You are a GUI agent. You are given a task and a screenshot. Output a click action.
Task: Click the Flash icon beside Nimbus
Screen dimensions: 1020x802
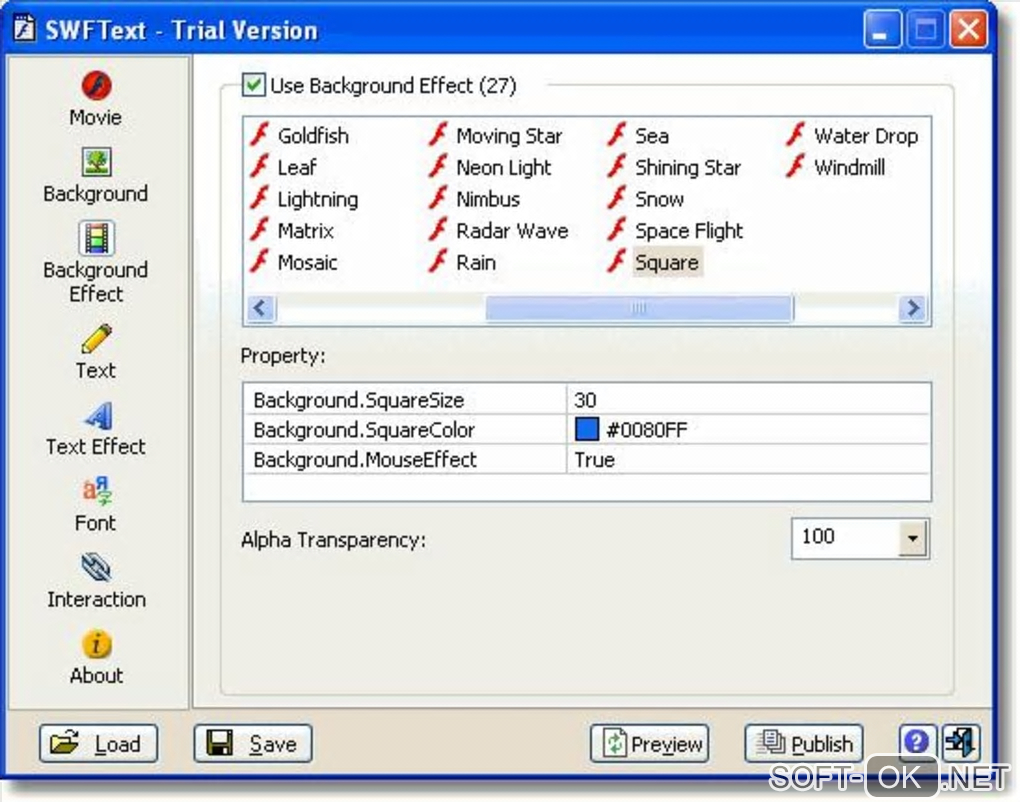click(438, 198)
